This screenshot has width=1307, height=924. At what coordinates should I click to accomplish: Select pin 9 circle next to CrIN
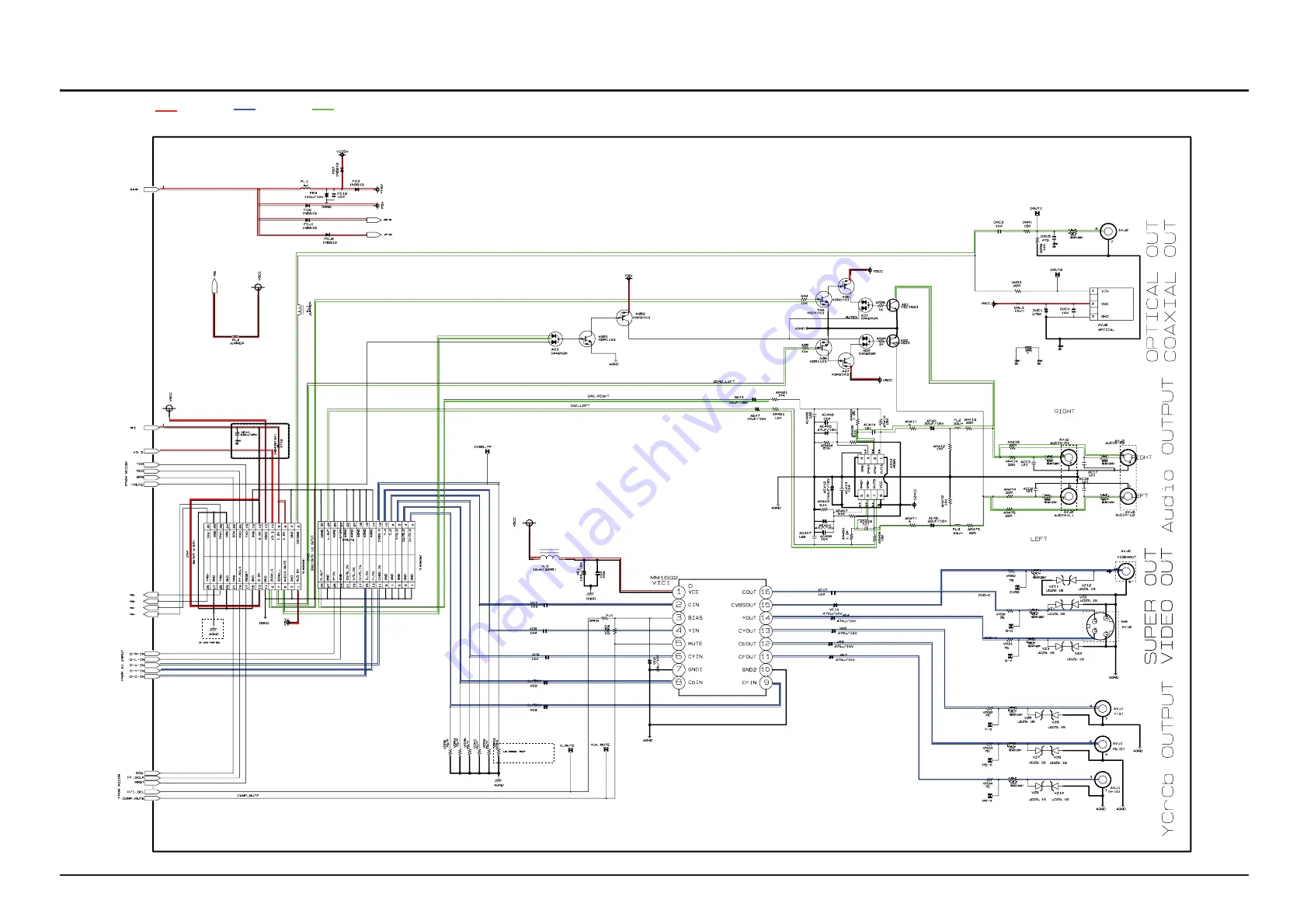coord(766,683)
